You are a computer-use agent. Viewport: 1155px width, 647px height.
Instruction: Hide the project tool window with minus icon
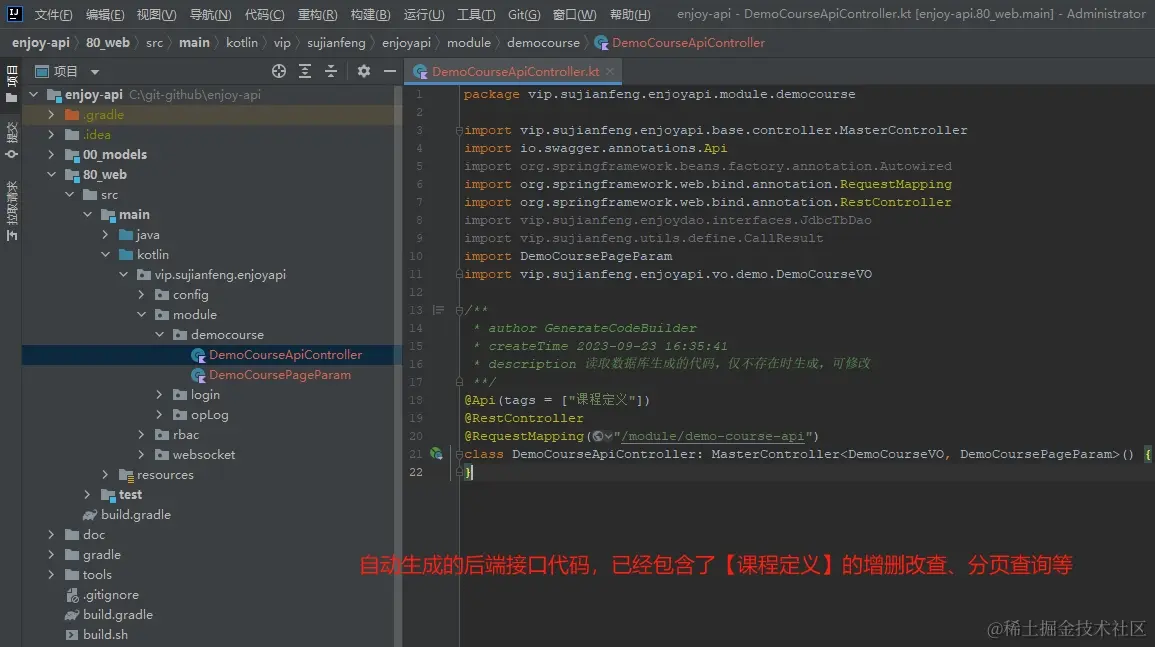(x=390, y=71)
